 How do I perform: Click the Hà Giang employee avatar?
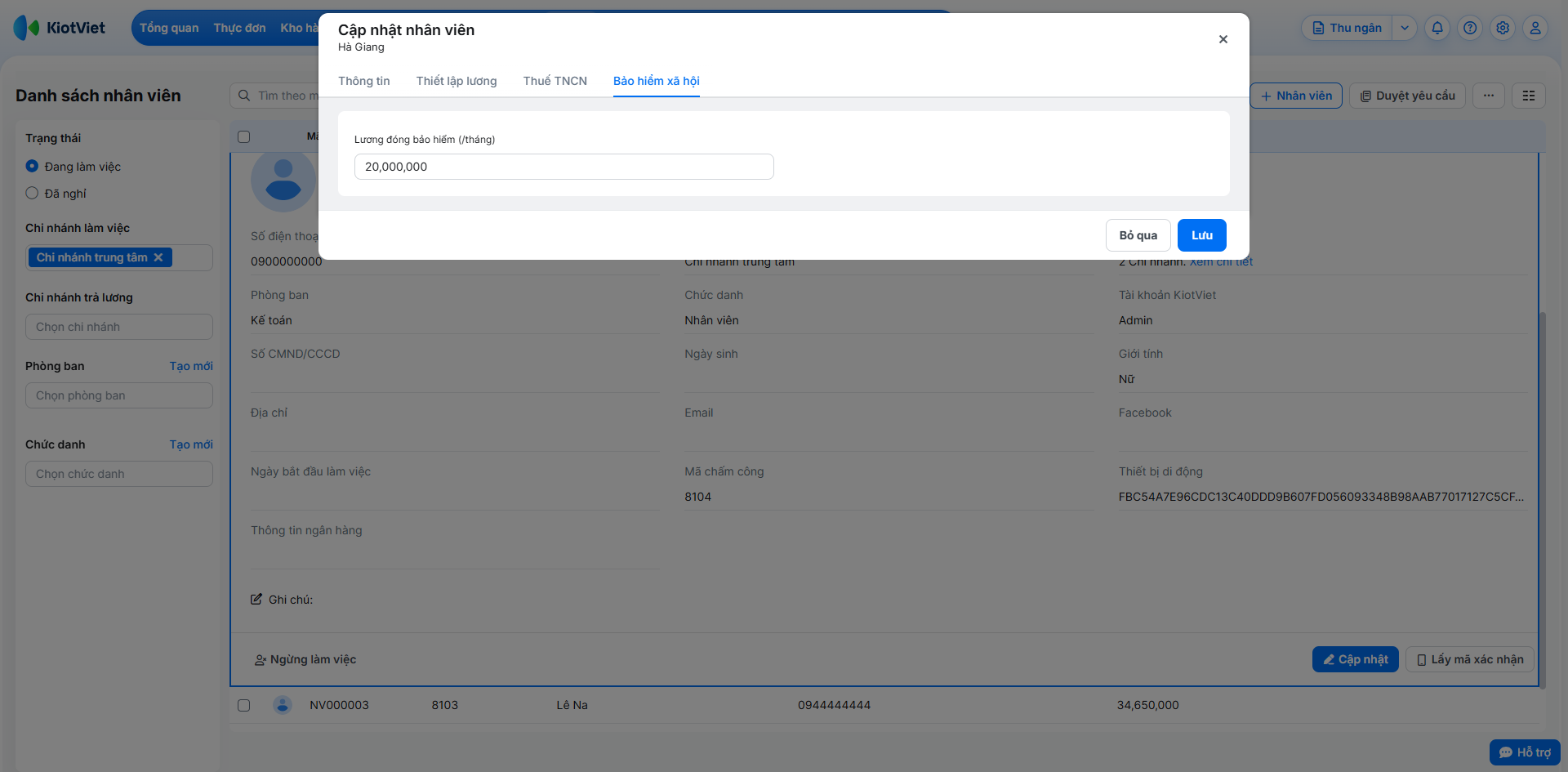[x=283, y=181]
